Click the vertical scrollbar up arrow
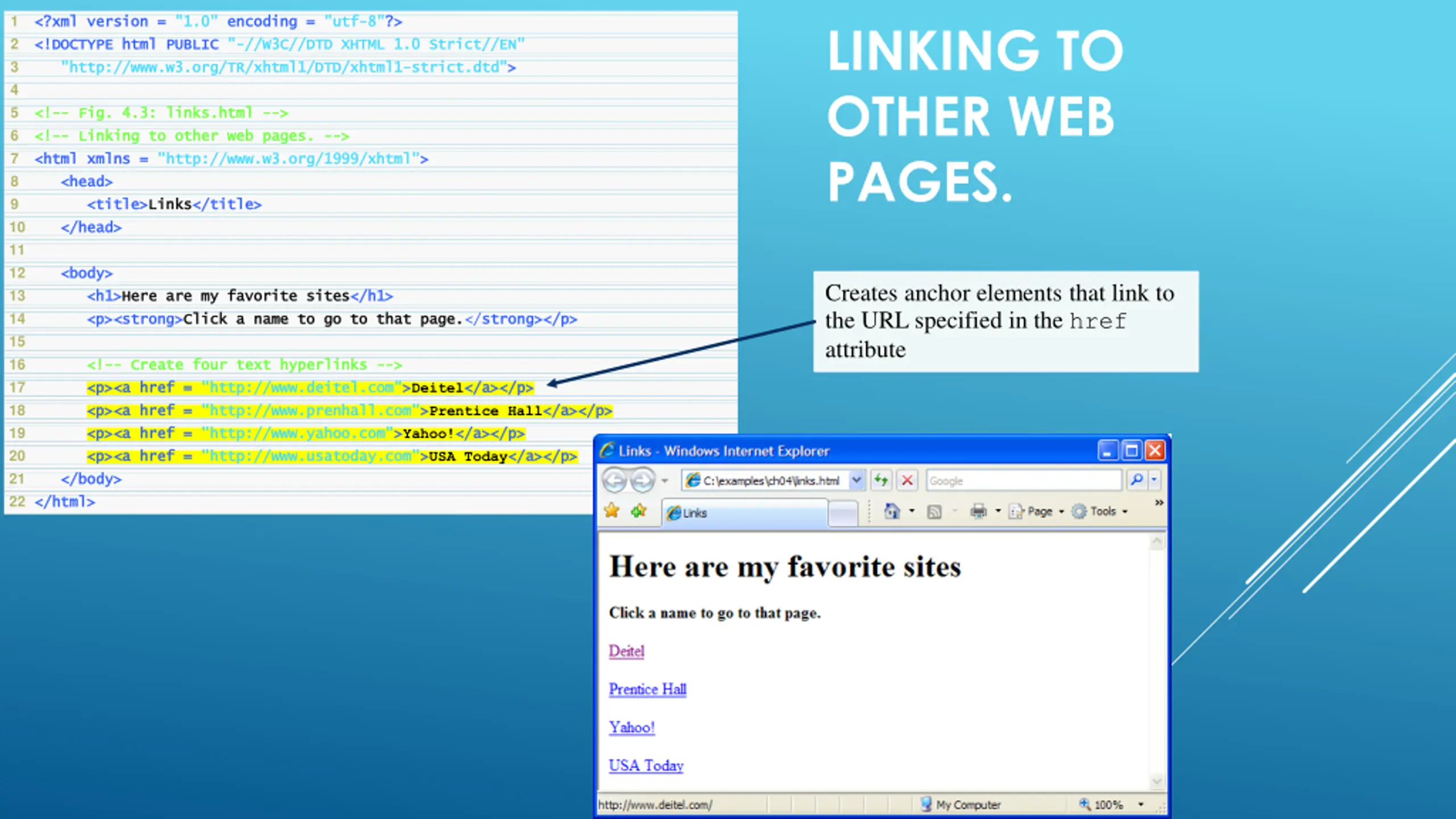Viewport: 1456px width, 819px height. 1156,543
